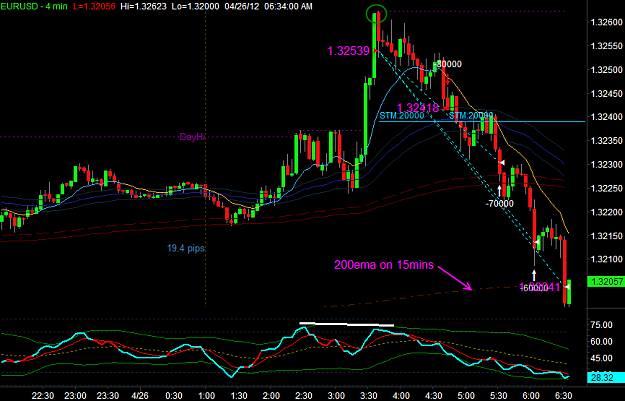This screenshot has width=625, height=401.
Task: Click the 23:30 time axis label
Action: tap(108, 396)
